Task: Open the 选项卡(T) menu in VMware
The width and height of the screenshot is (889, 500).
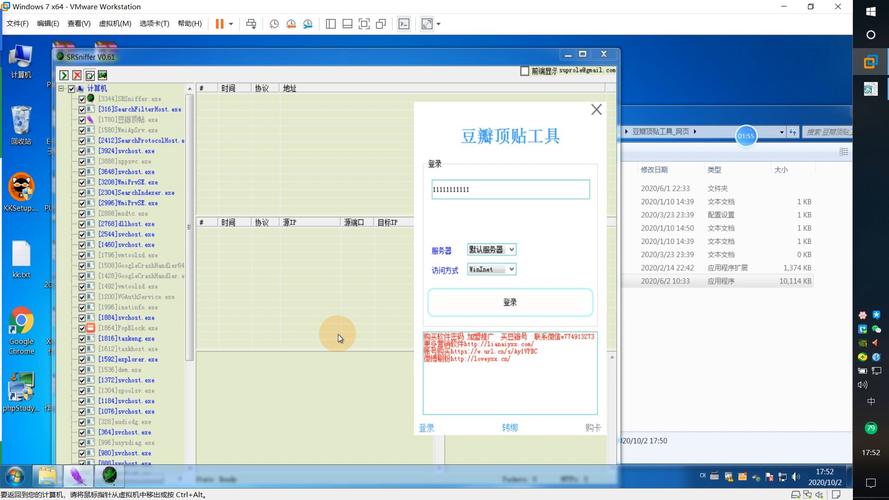Action: [x=154, y=24]
